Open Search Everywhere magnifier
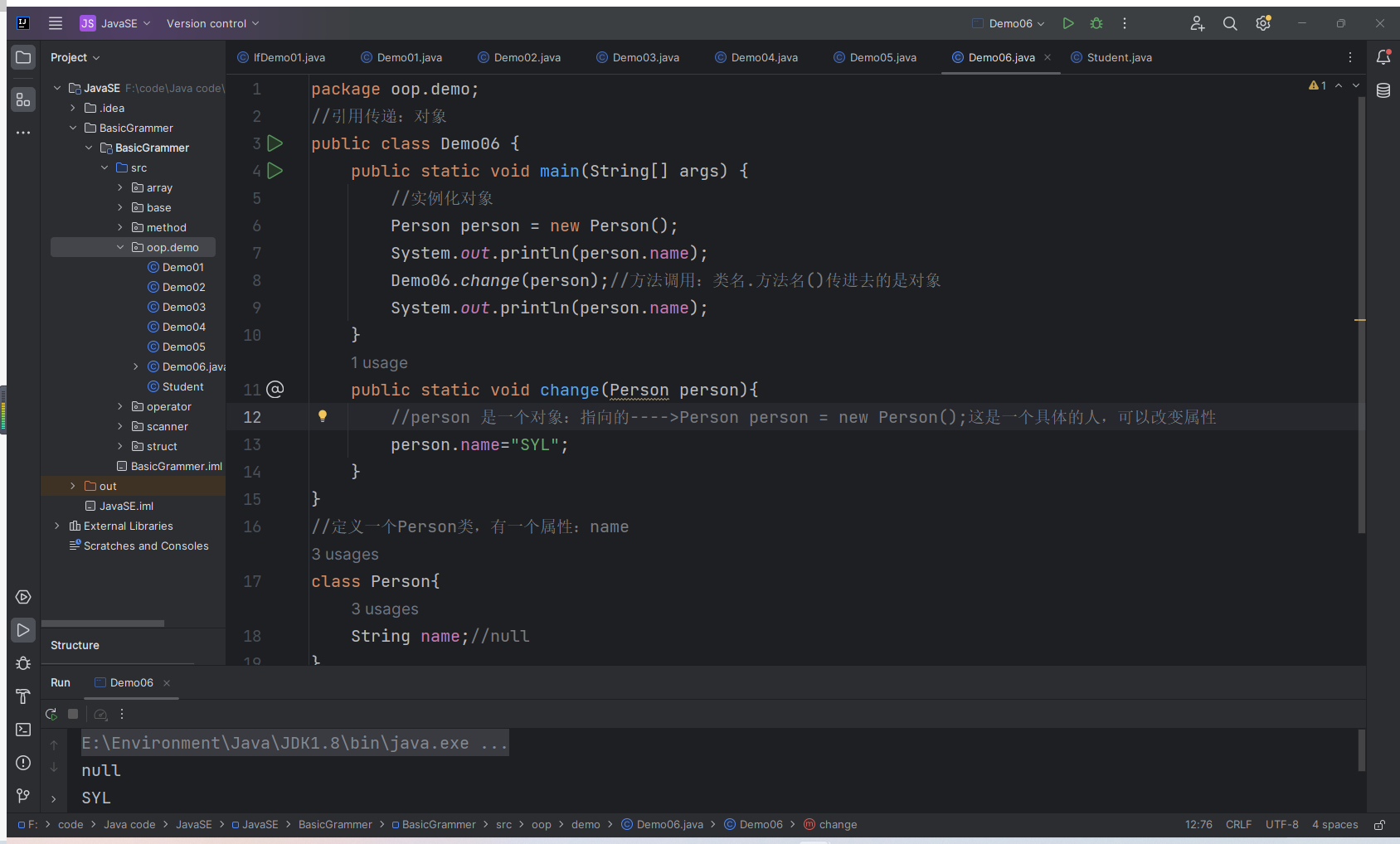Image resolution: width=1400 pixels, height=844 pixels. 1230,23
